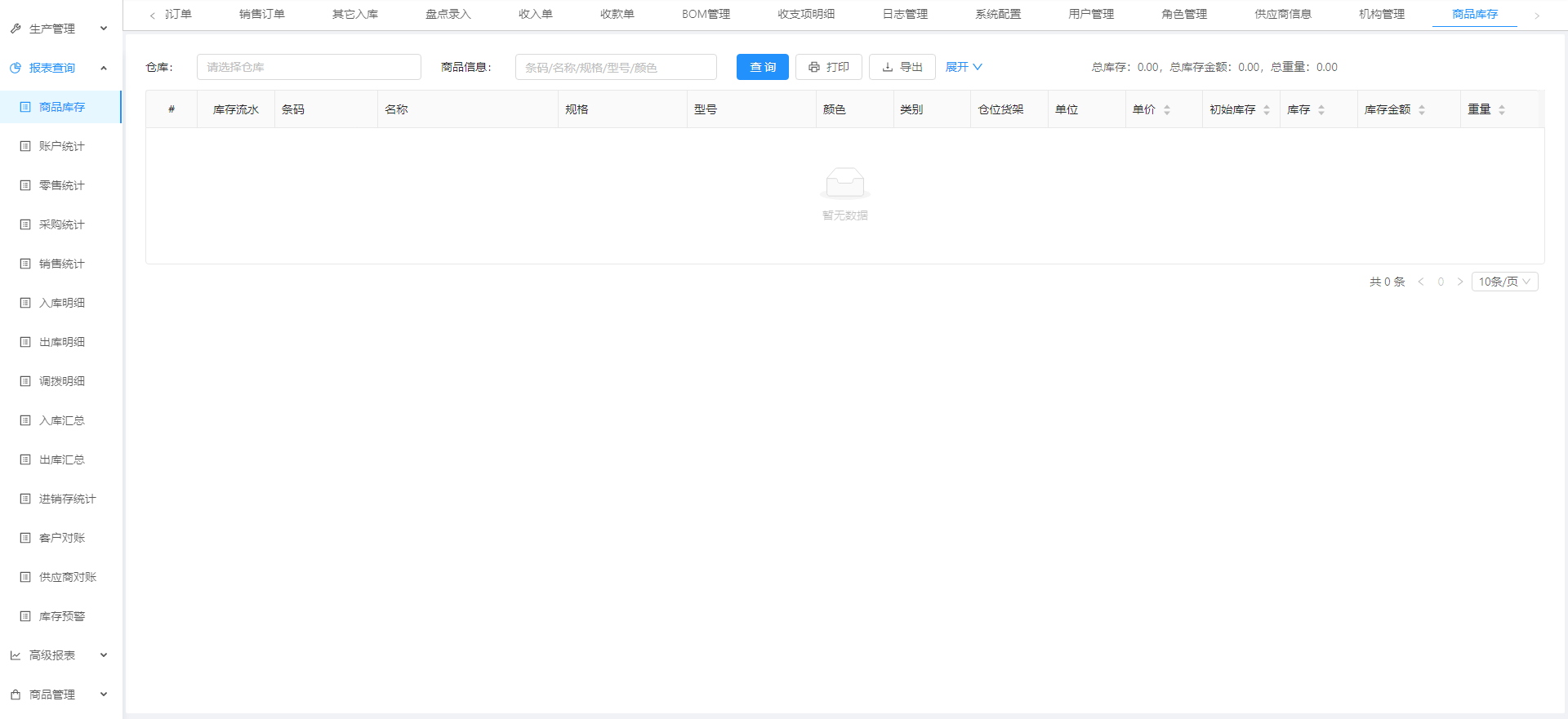The height and width of the screenshot is (719, 1568).
Task: Open 库存预警 report in sidebar
Action: [x=61, y=616]
